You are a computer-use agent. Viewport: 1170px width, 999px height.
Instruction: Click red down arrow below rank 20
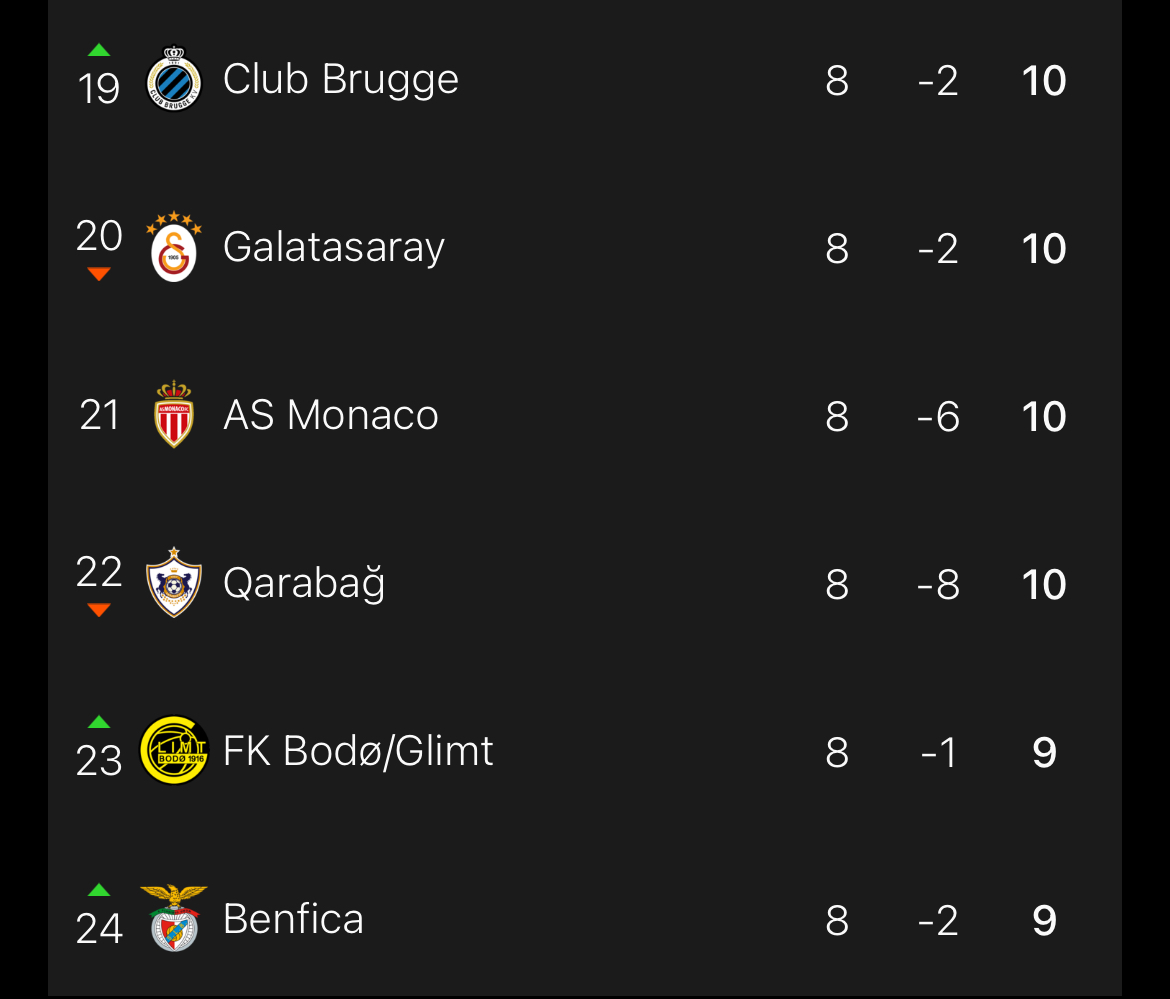coord(98,274)
